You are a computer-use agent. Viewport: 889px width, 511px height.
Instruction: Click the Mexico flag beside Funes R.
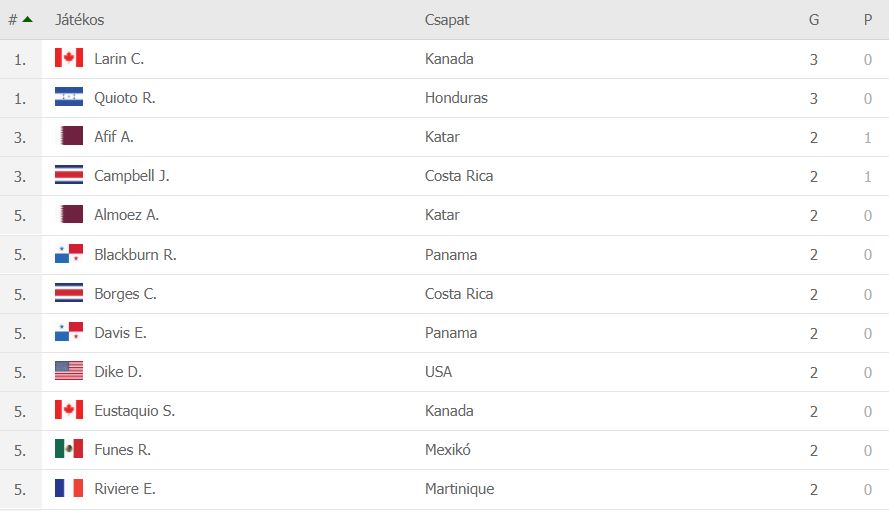(x=69, y=449)
